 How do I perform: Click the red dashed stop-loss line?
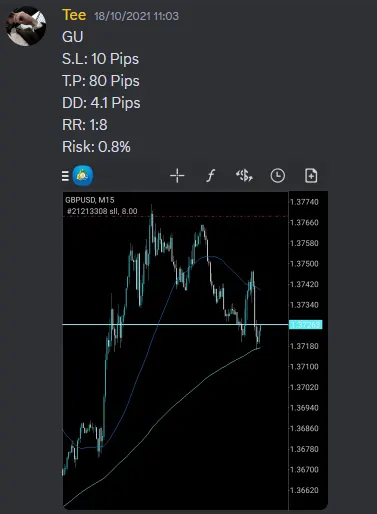pos(175,217)
